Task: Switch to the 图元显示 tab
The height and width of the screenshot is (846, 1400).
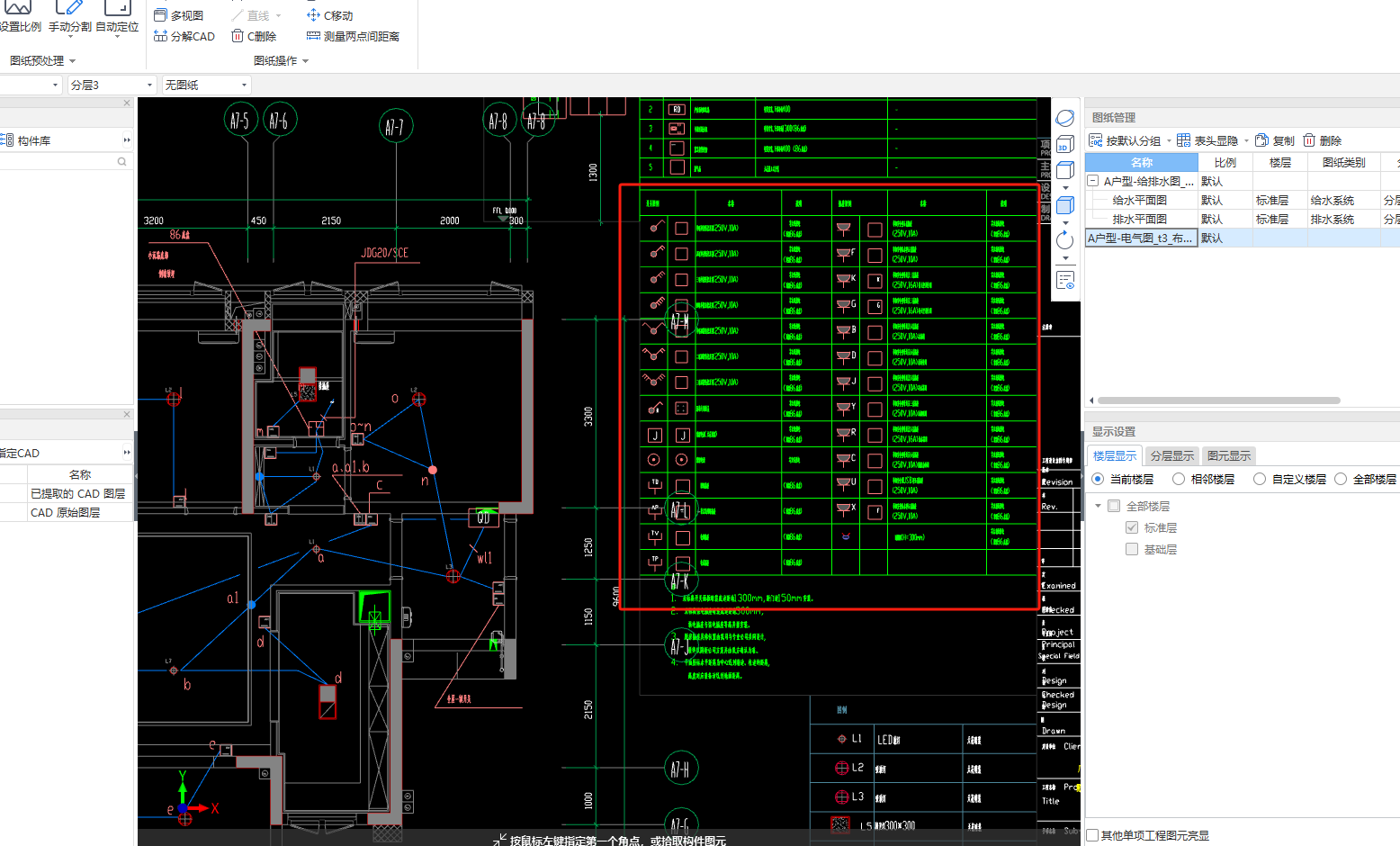Action: click(x=1229, y=455)
